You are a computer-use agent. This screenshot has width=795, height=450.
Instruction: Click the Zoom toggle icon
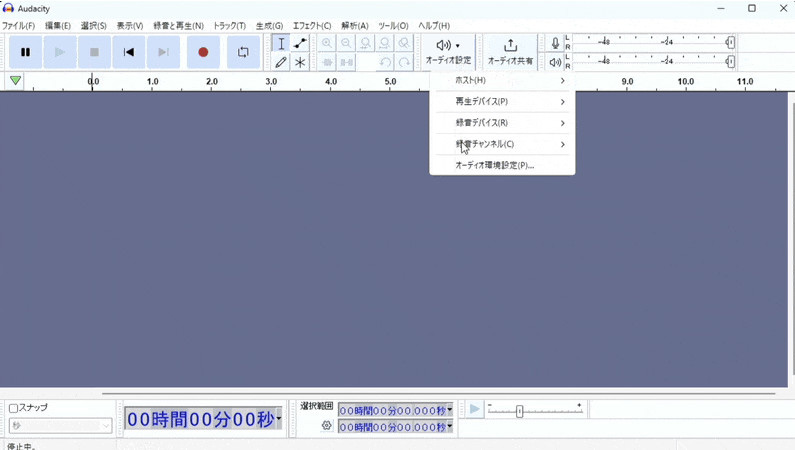[x=404, y=43]
